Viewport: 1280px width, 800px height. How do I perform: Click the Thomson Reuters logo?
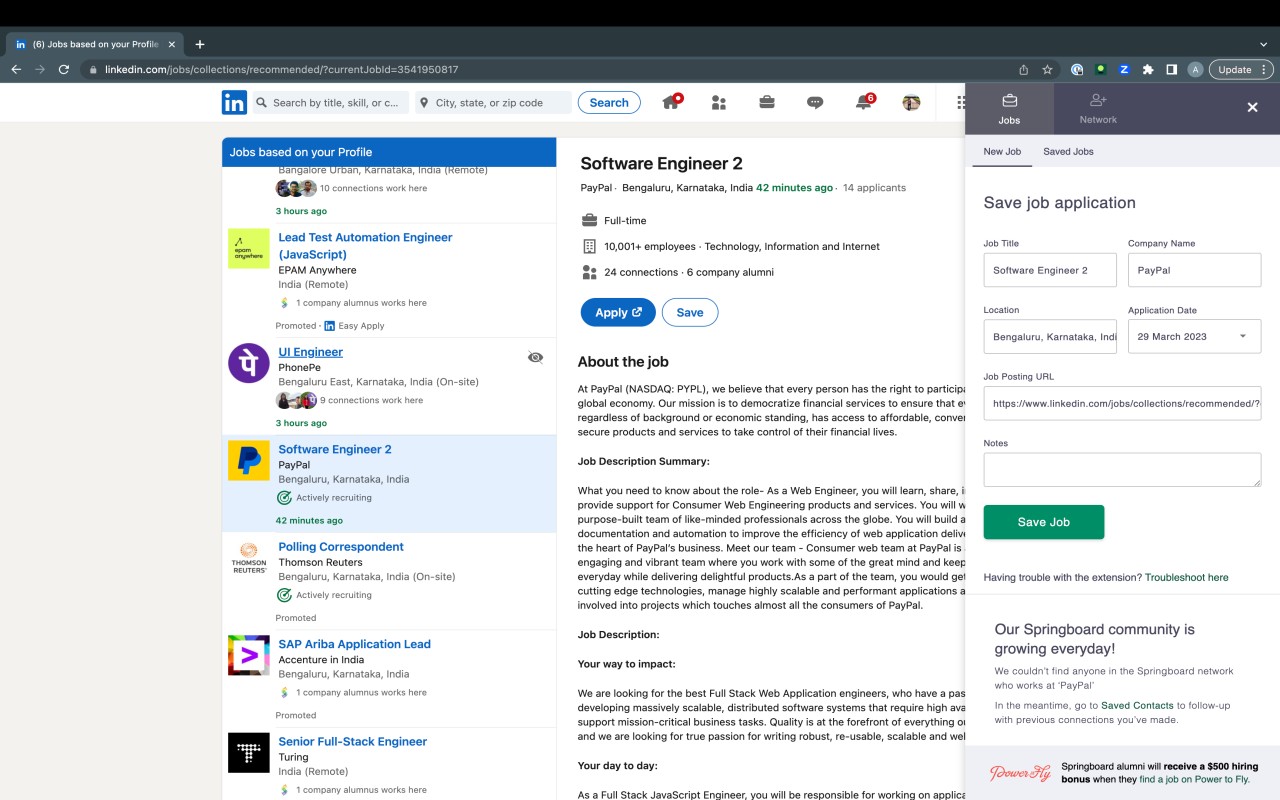pyautogui.click(x=249, y=558)
